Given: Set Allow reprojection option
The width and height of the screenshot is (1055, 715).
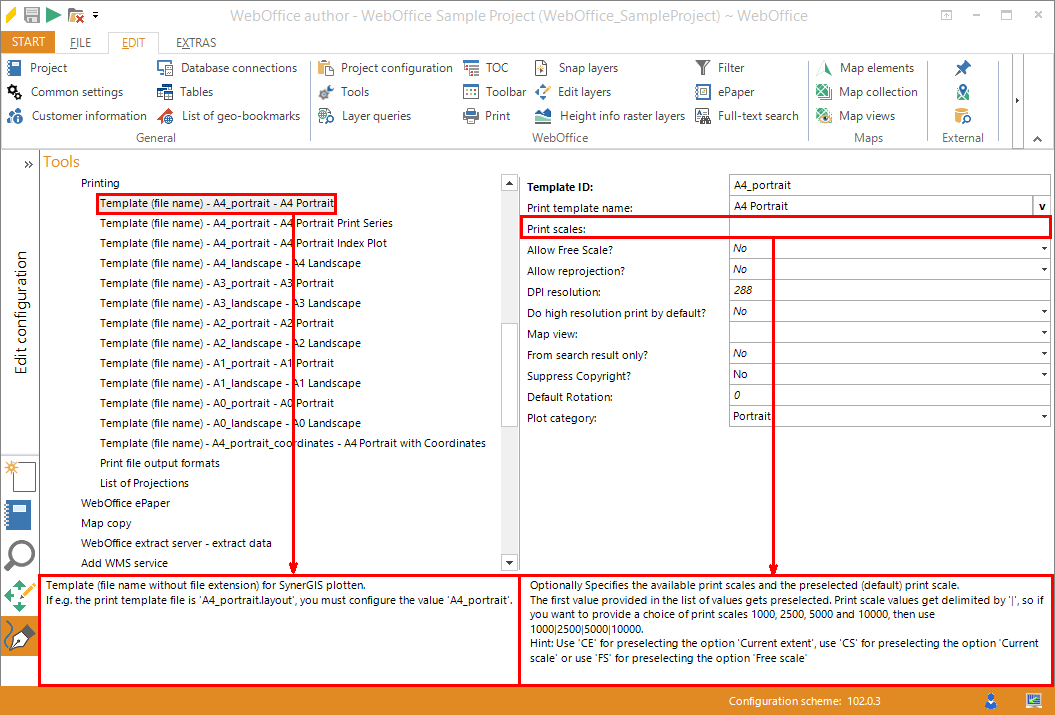Looking at the screenshot, I should click(x=1041, y=268).
